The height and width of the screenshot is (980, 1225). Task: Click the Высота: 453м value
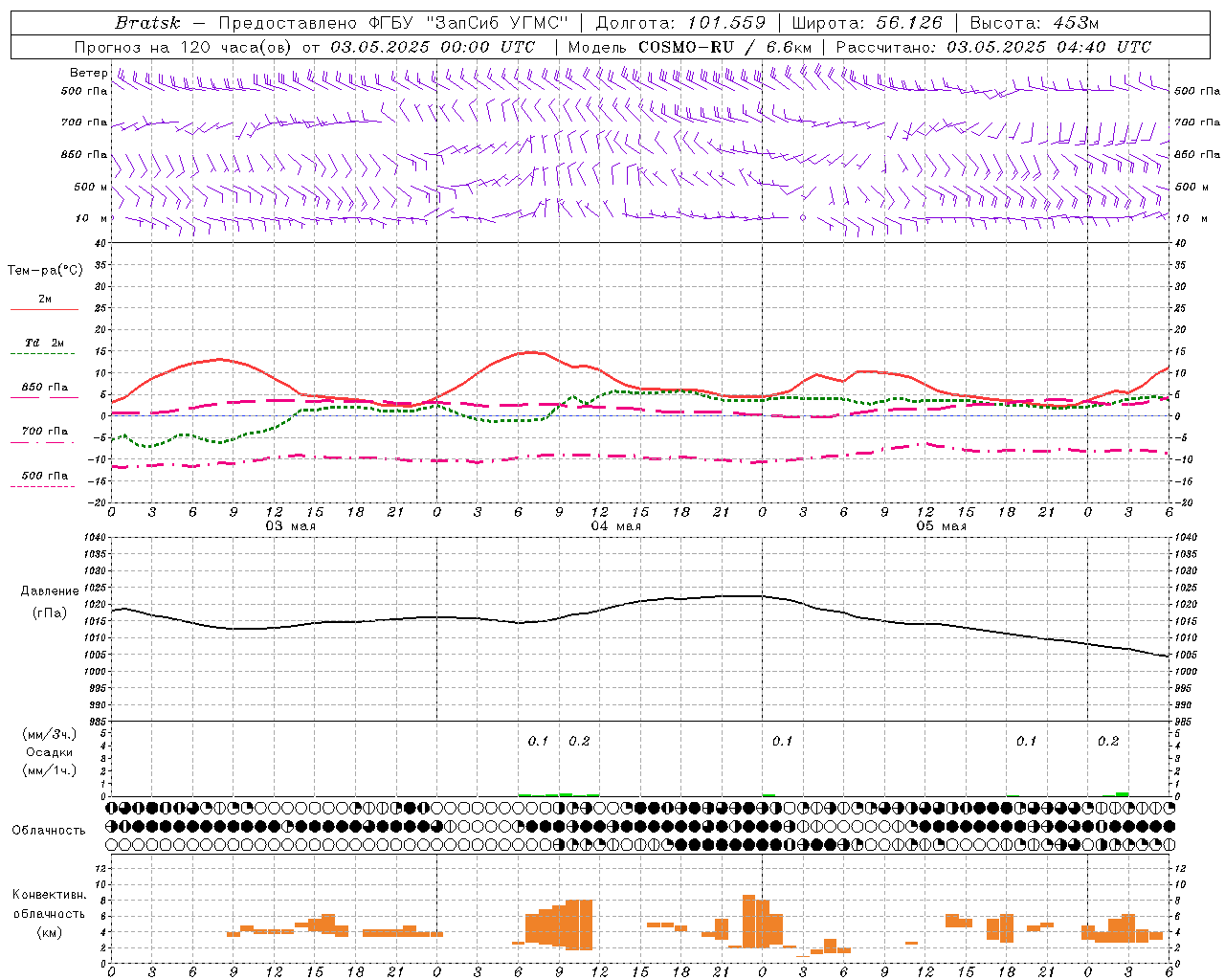click(x=1035, y=23)
